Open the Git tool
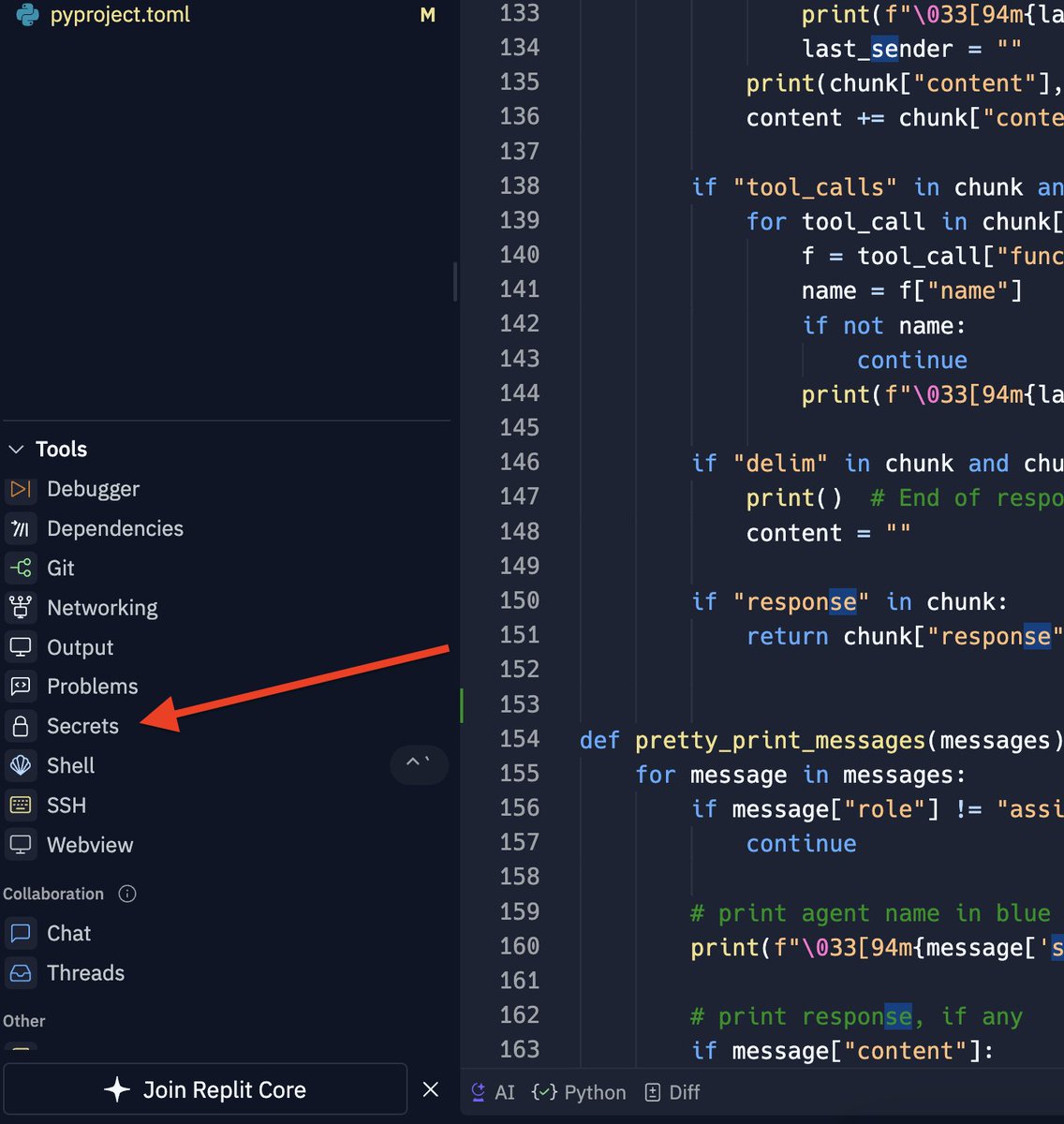 tap(61, 568)
